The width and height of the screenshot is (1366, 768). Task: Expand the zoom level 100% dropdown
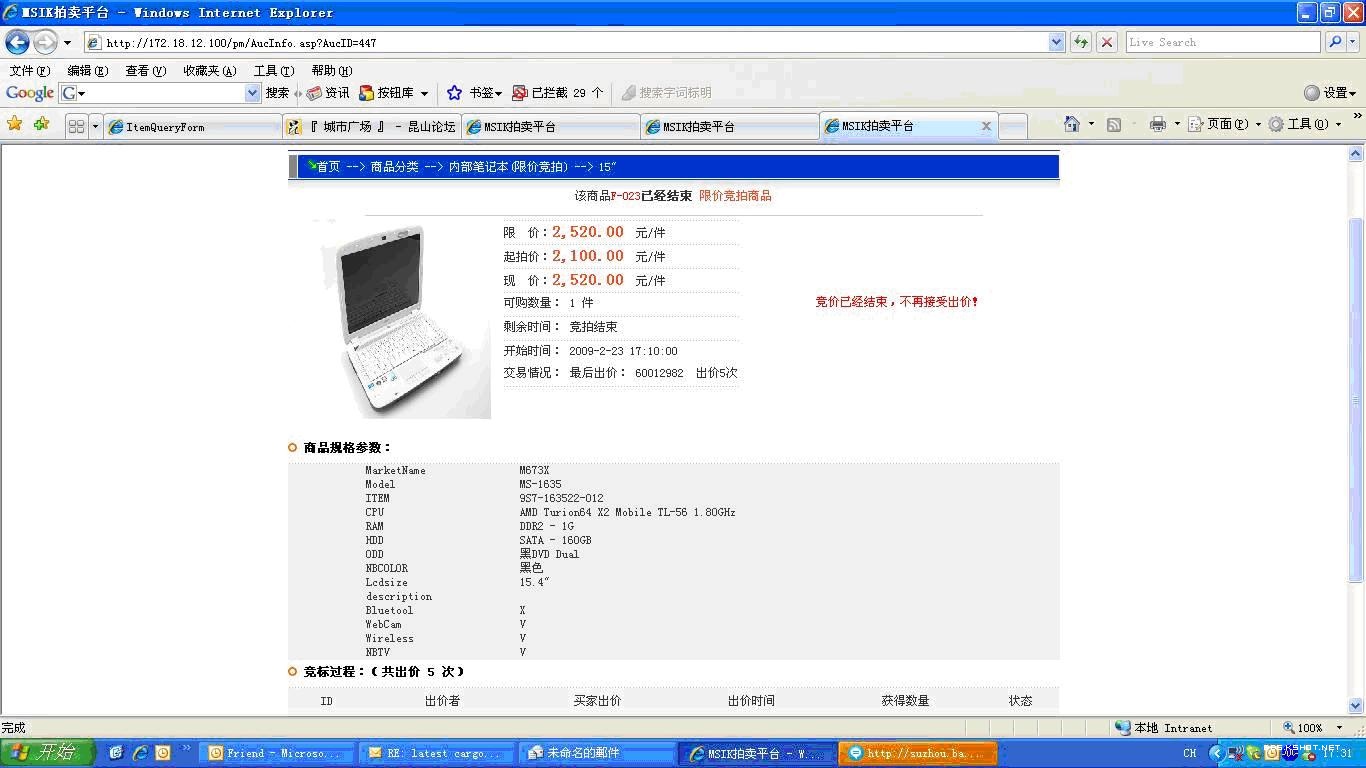click(x=1340, y=728)
